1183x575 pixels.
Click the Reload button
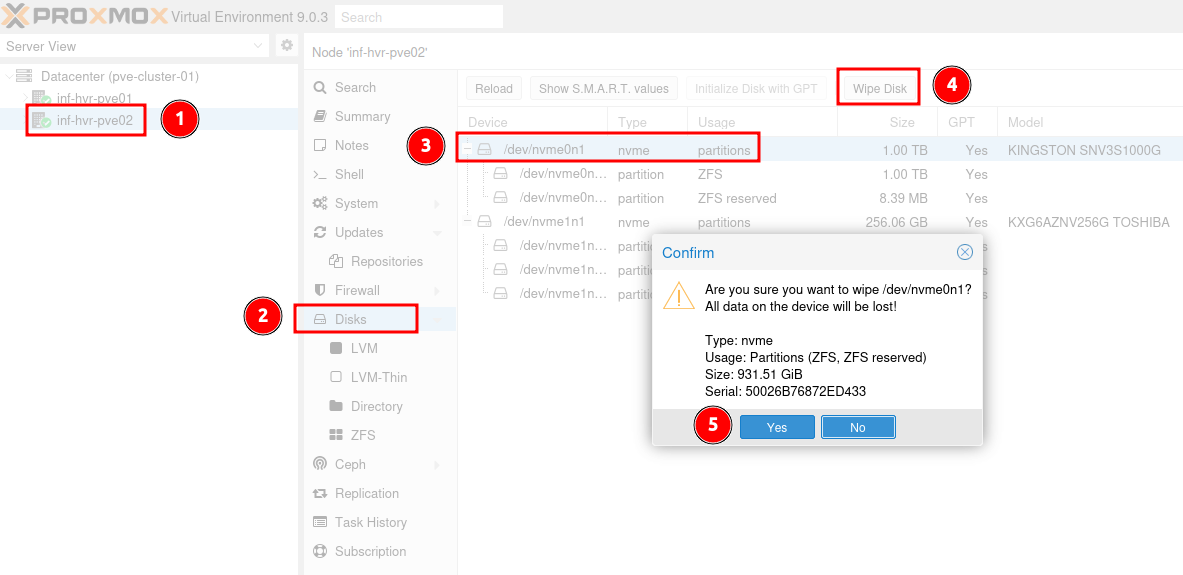coord(494,89)
